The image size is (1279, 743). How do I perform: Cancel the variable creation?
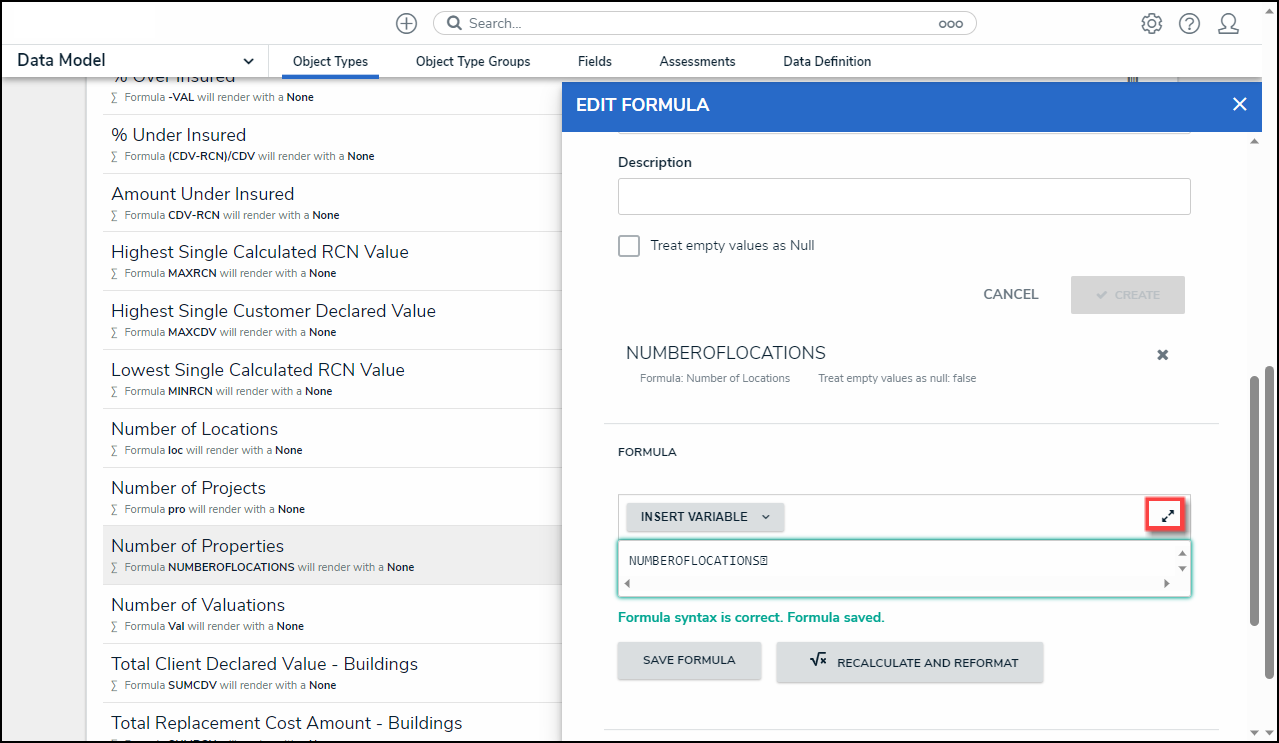[x=1010, y=295]
